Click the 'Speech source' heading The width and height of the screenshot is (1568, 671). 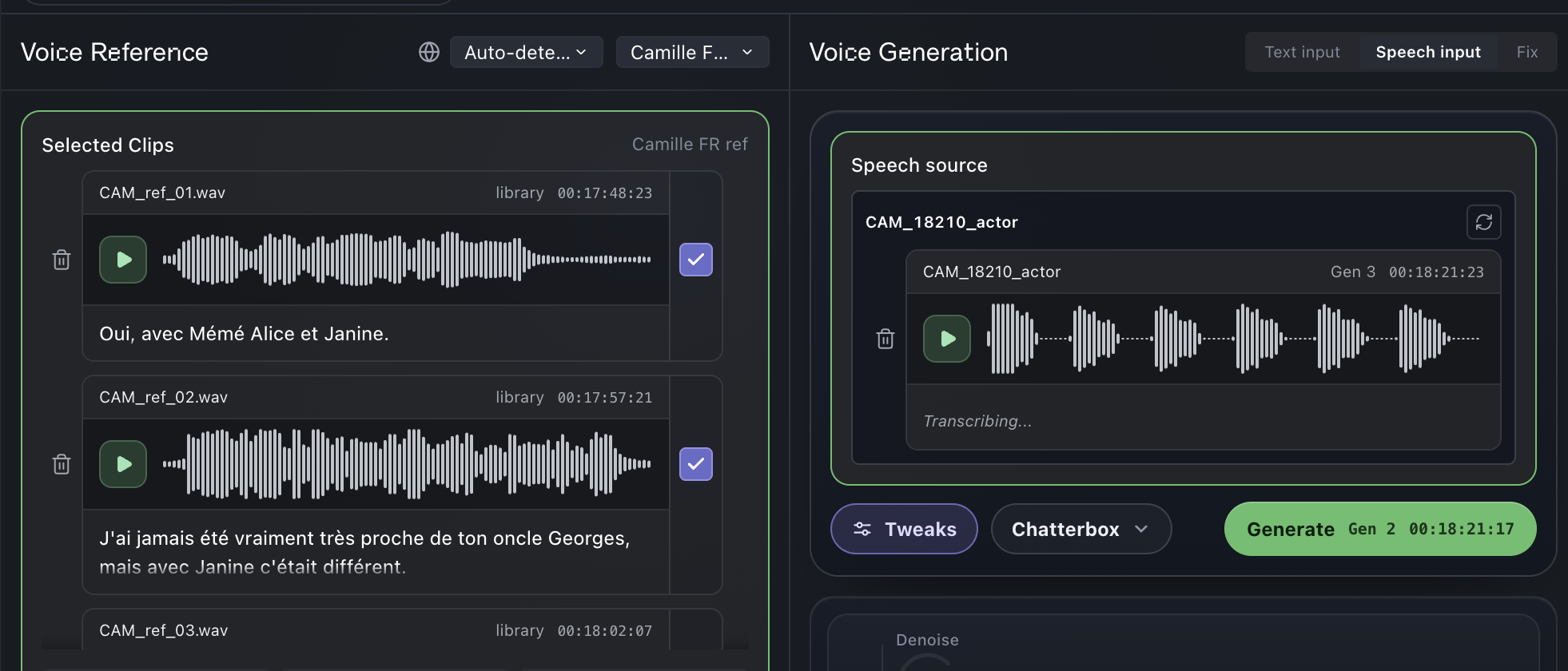pyautogui.click(x=919, y=165)
